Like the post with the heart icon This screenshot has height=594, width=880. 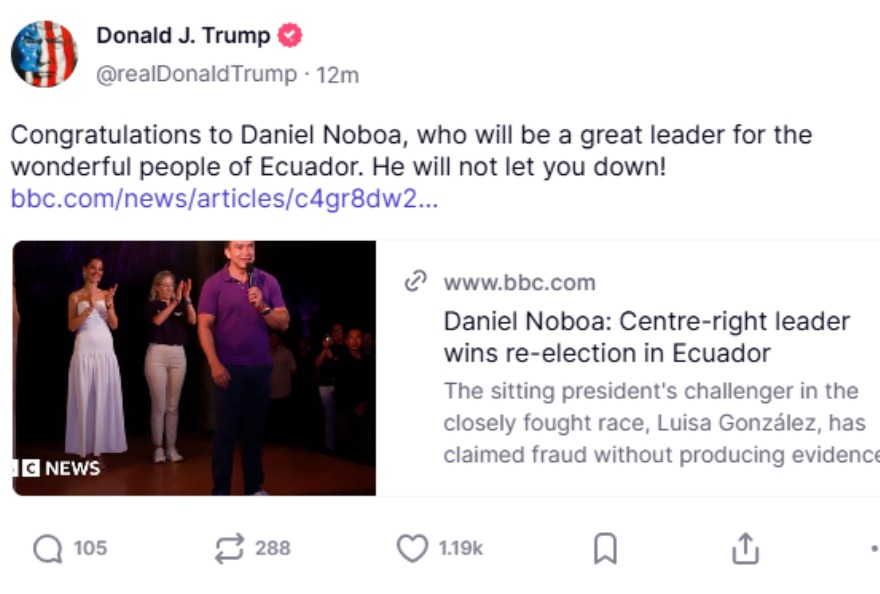pos(412,548)
